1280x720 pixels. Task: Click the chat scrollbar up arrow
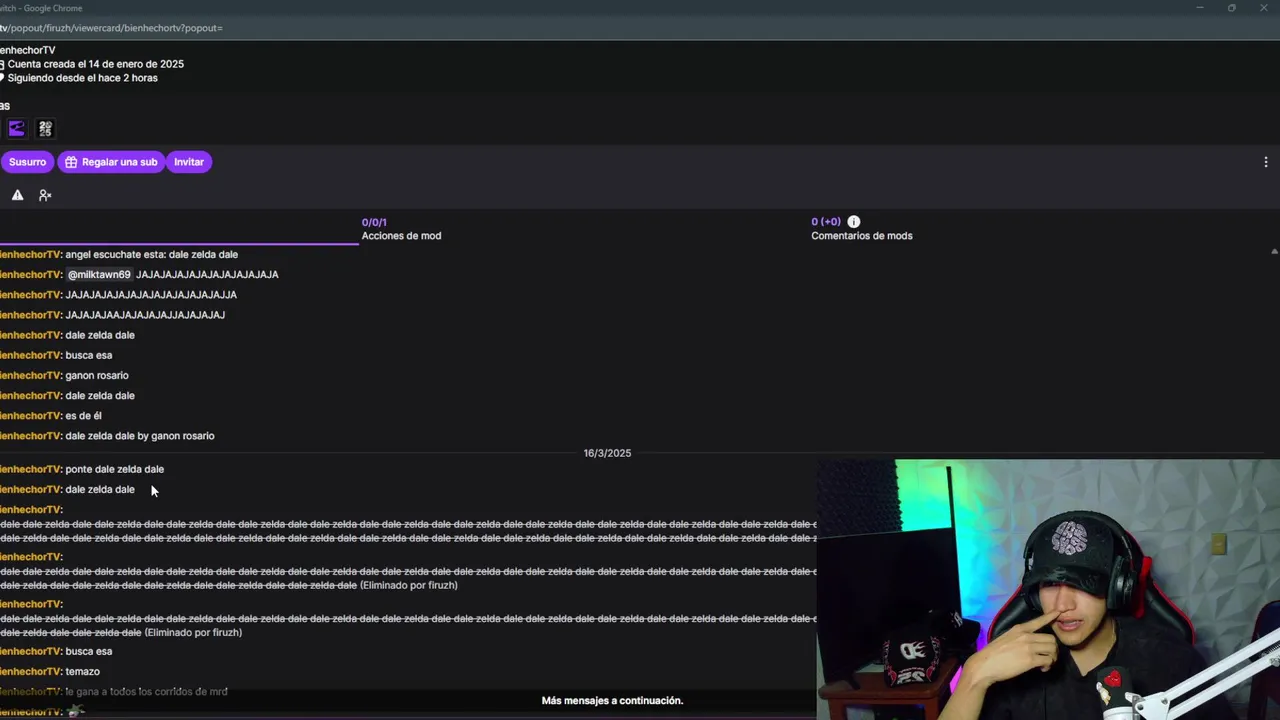click(1274, 252)
